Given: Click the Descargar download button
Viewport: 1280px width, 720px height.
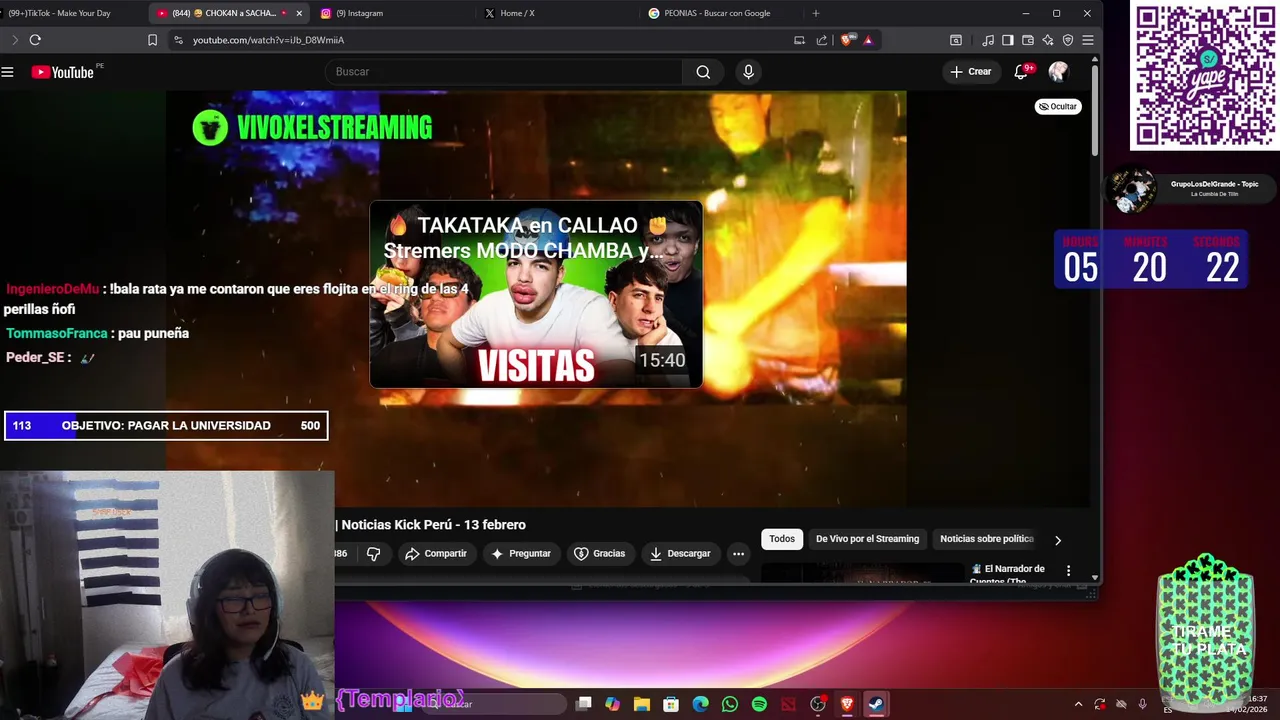Looking at the screenshot, I should click(680, 553).
